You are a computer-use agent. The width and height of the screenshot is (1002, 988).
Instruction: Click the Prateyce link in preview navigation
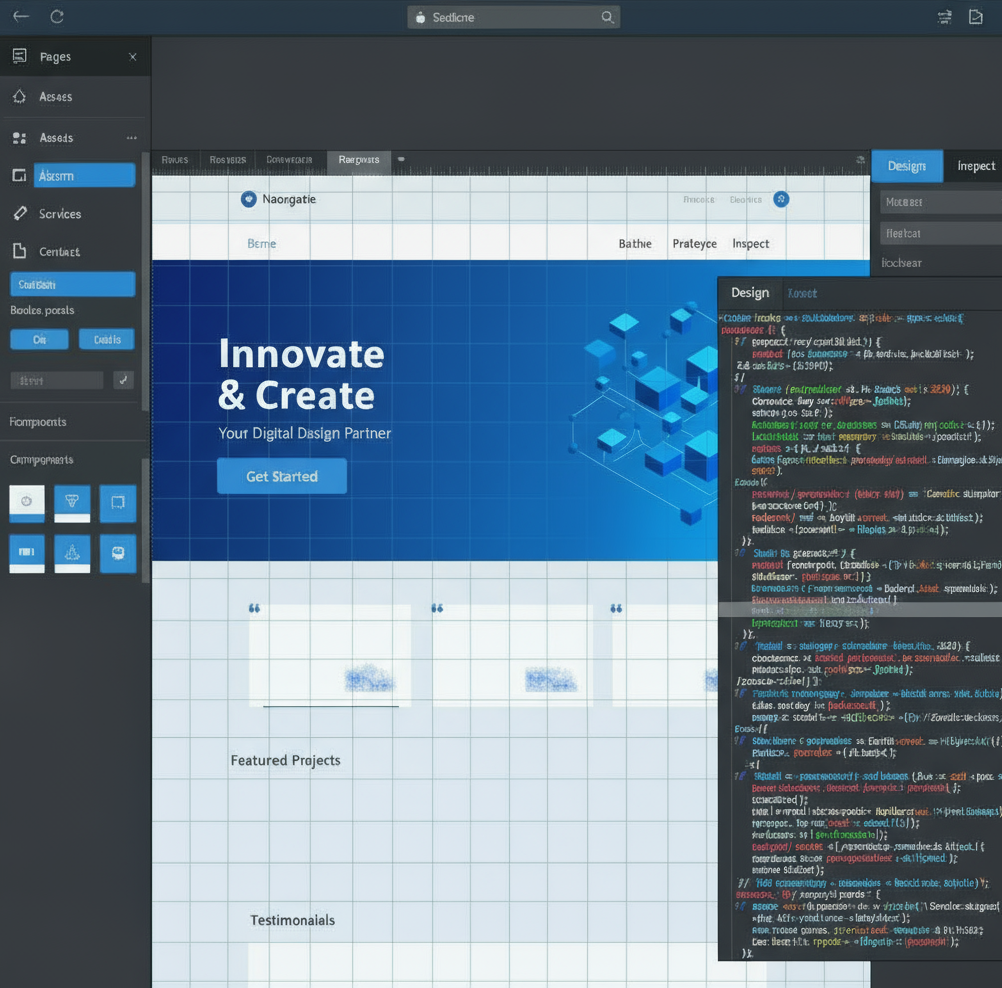[x=694, y=244]
